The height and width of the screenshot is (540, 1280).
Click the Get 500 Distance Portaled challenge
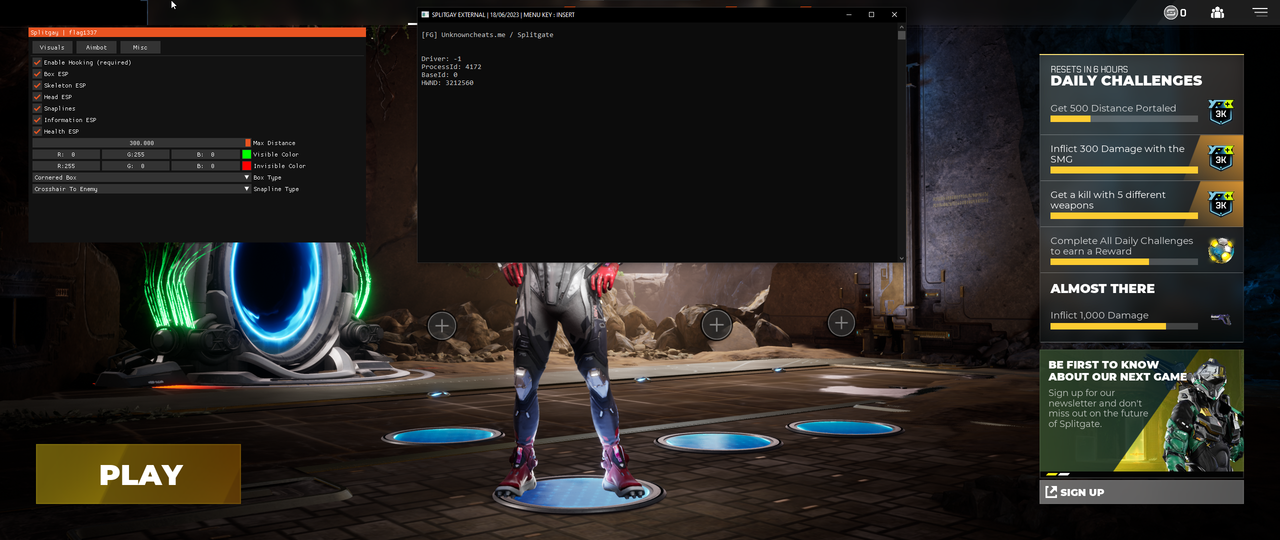click(1141, 112)
